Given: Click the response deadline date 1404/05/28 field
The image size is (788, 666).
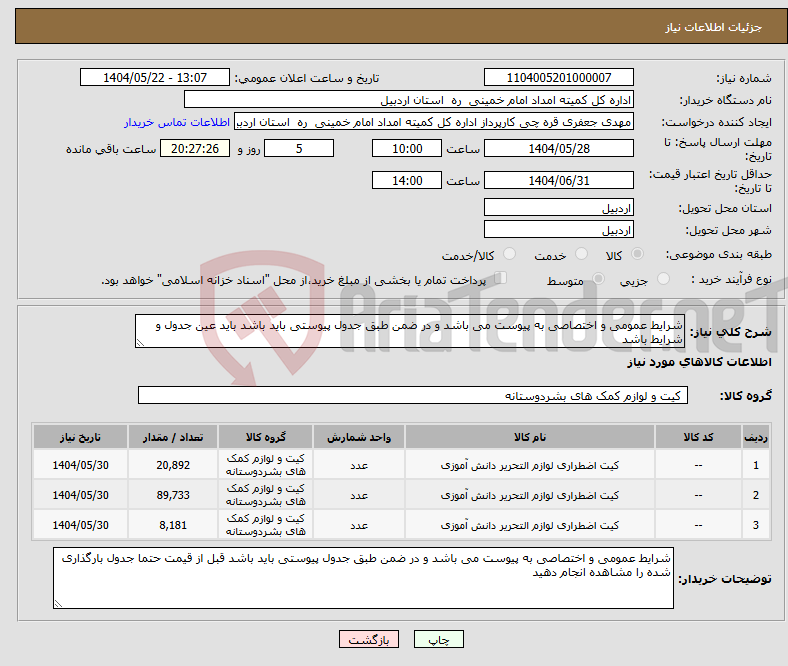Looking at the screenshot, I should click(558, 148).
